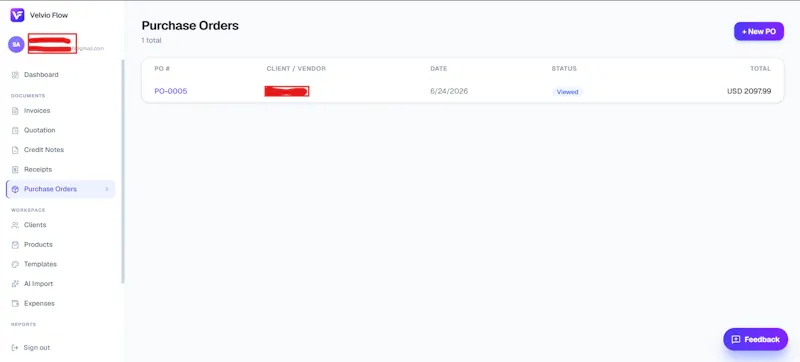Click the STATUS column header
The image size is (800, 362).
(x=564, y=69)
